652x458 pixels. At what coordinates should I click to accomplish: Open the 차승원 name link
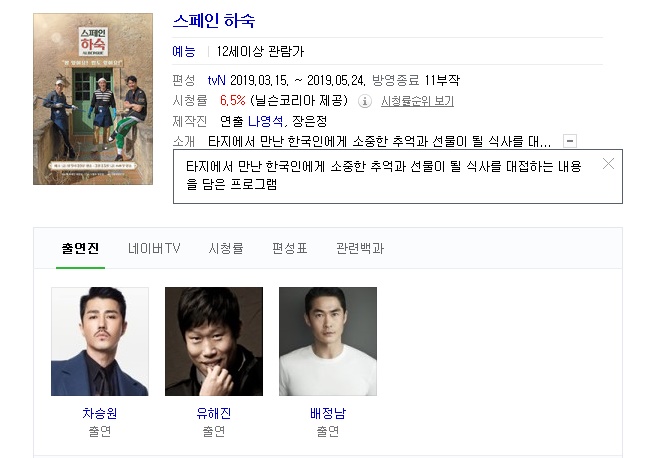click(x=100, y=413)
